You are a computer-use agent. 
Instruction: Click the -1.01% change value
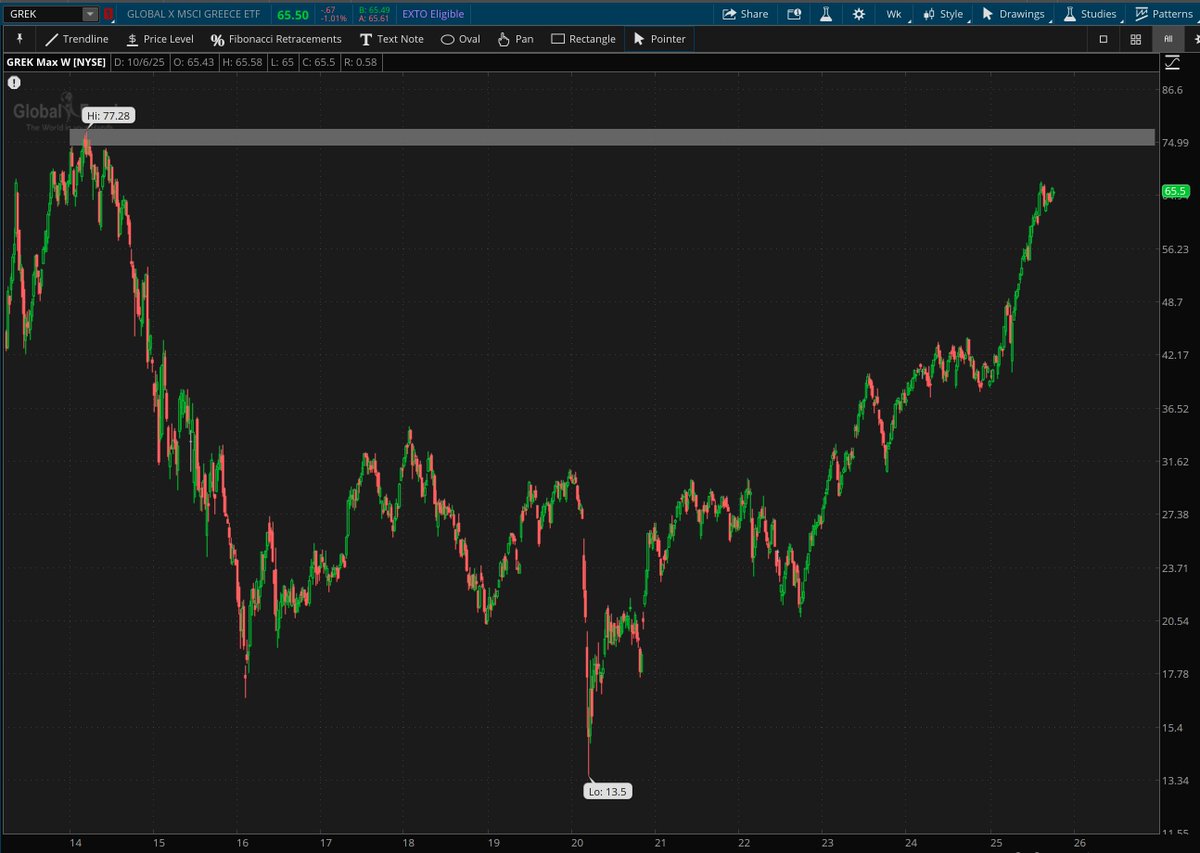[x=334, y=19]
